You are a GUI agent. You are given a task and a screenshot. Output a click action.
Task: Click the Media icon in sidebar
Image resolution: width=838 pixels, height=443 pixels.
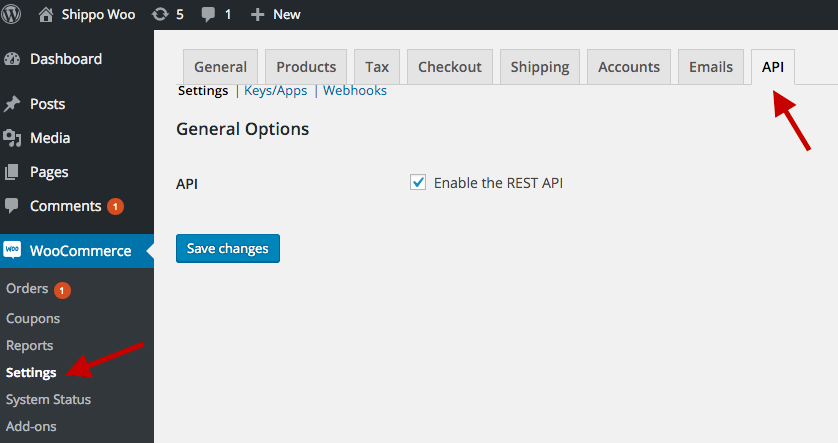[12, 138]
